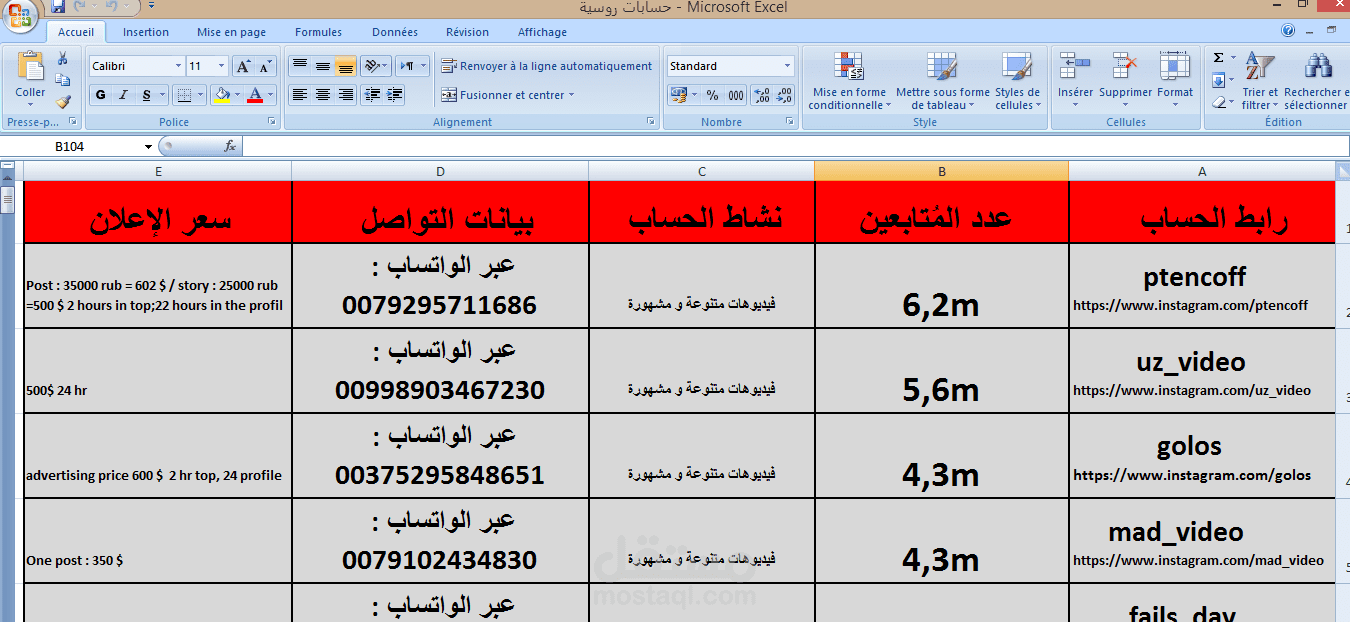Click the Copy icon in clipboard group
This screenshot has width=1350, height=622.
63,80
